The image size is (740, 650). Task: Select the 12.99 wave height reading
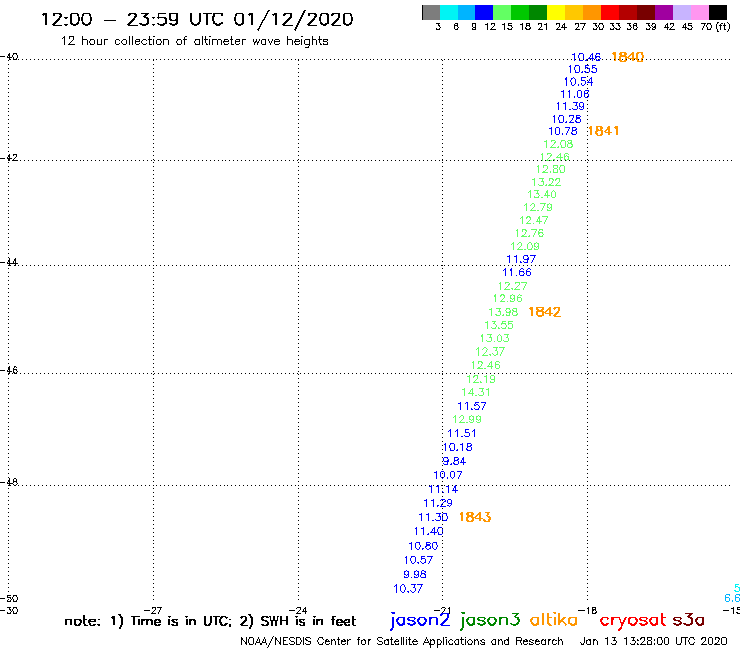tap(467, 419)
